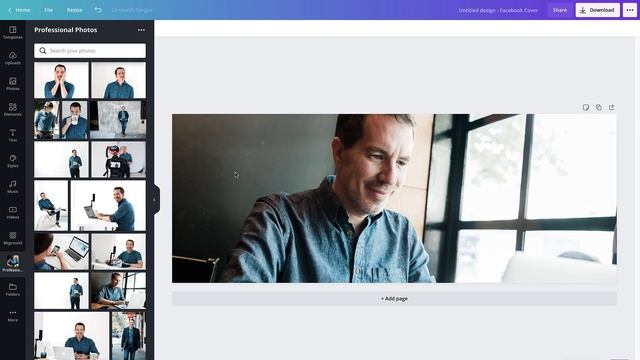The image size is (640, 360).
Task: Select thumbnail of man in suit outdoors
Action: point(129,336)
